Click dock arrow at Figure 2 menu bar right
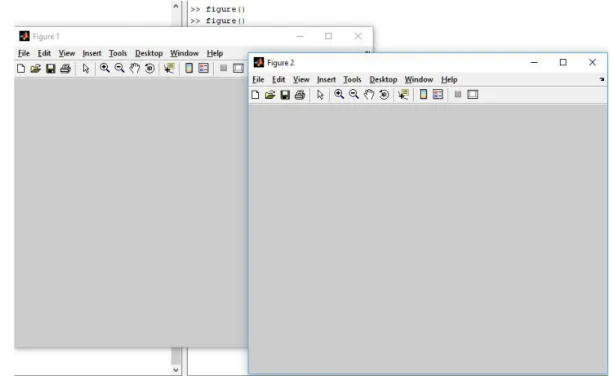This screenshot has width=610, height=382. coord(602,79)
